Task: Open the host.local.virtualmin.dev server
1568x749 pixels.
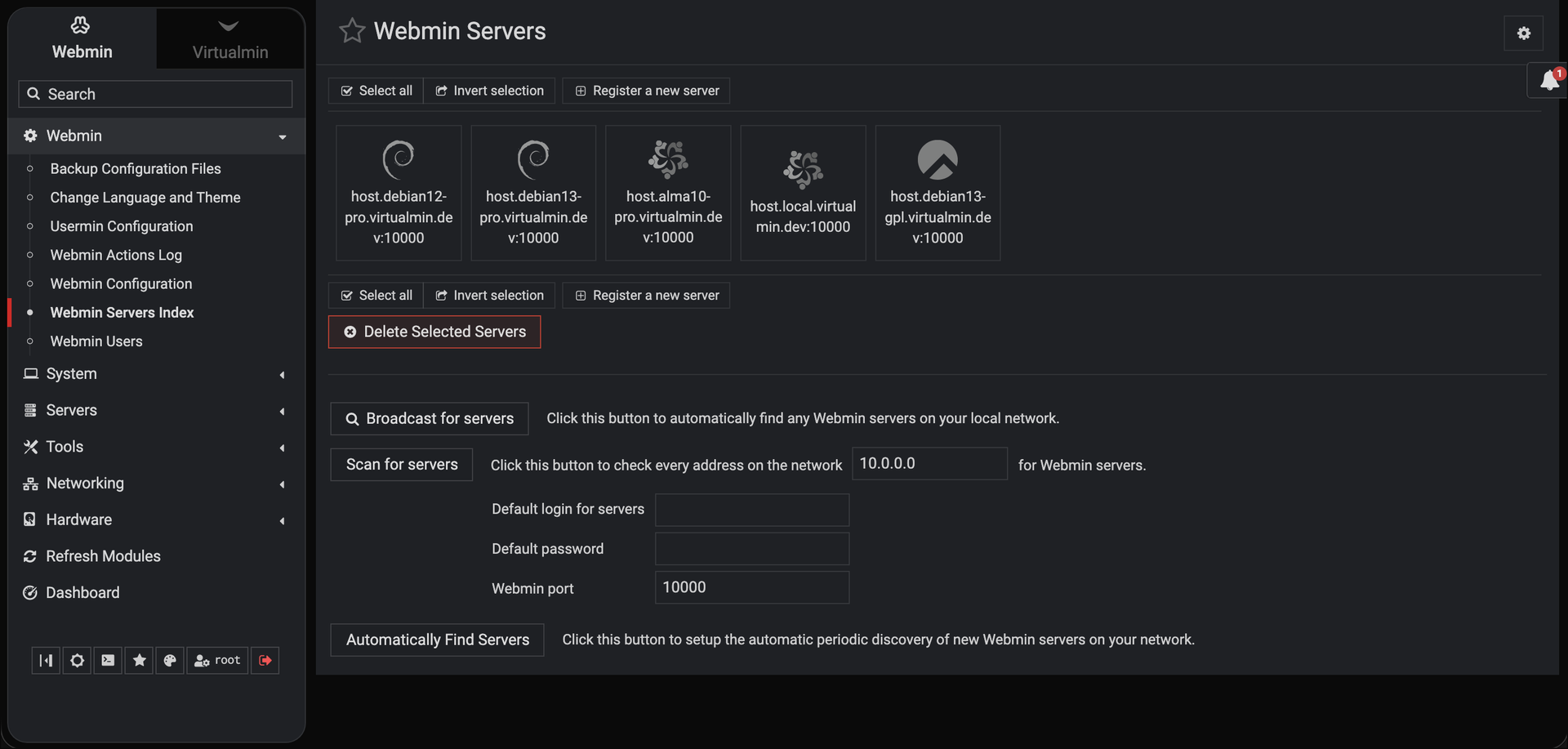Action: [803, 193]
